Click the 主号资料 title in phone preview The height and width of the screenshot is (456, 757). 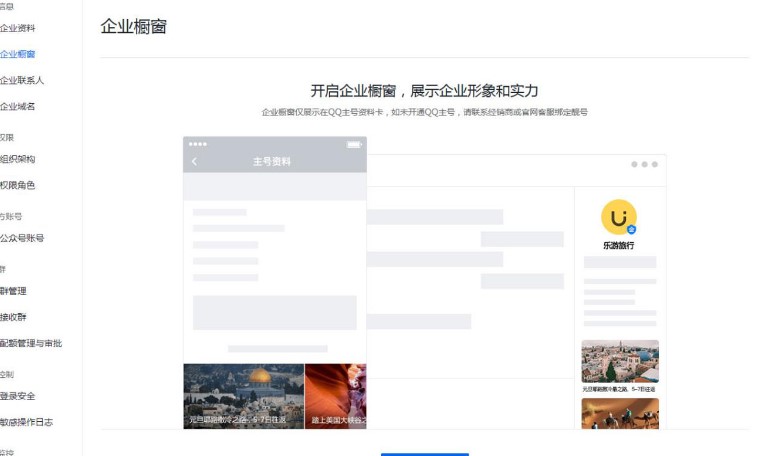[272, 162]
